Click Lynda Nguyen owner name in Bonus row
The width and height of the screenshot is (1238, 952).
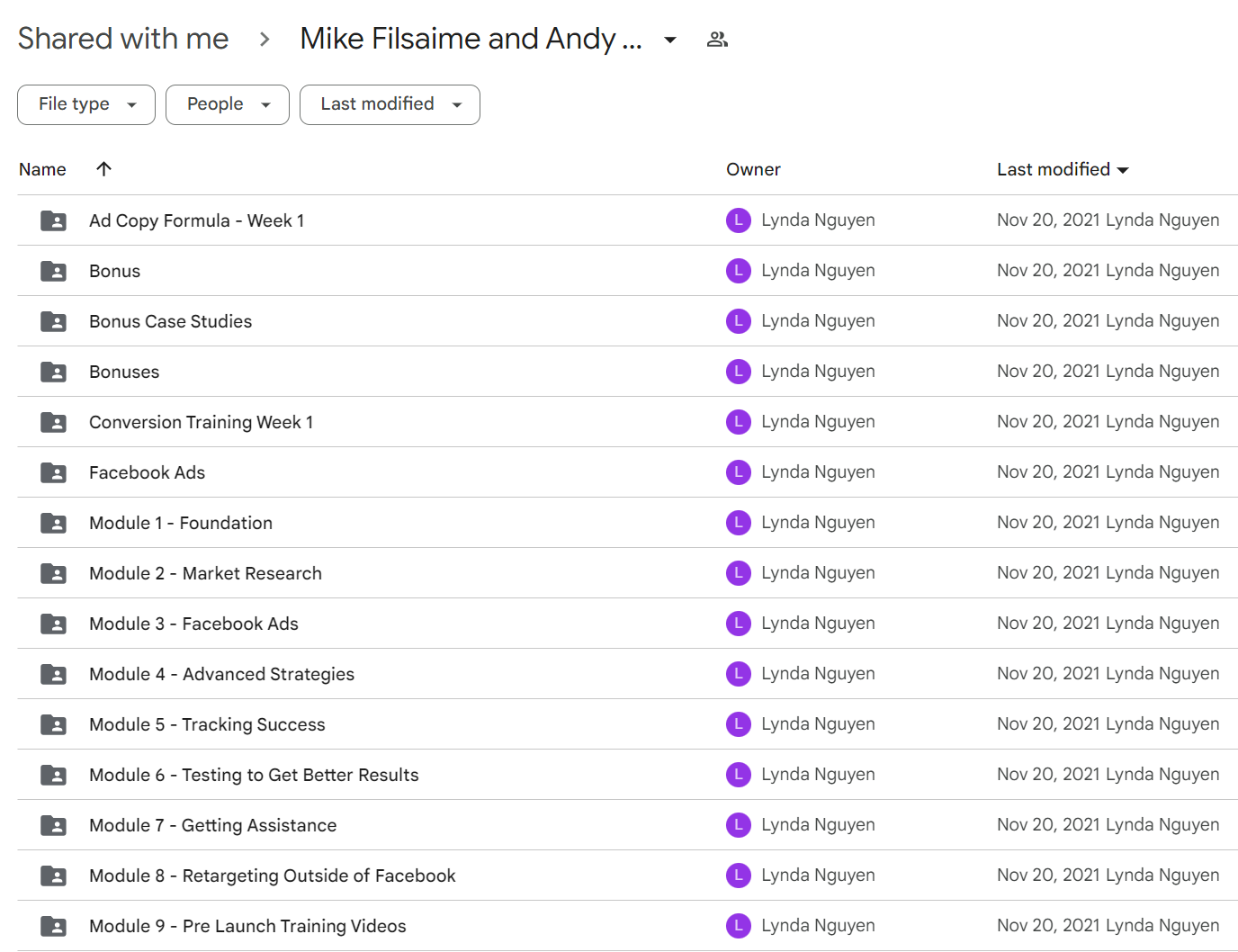click(x=818, y=271)
